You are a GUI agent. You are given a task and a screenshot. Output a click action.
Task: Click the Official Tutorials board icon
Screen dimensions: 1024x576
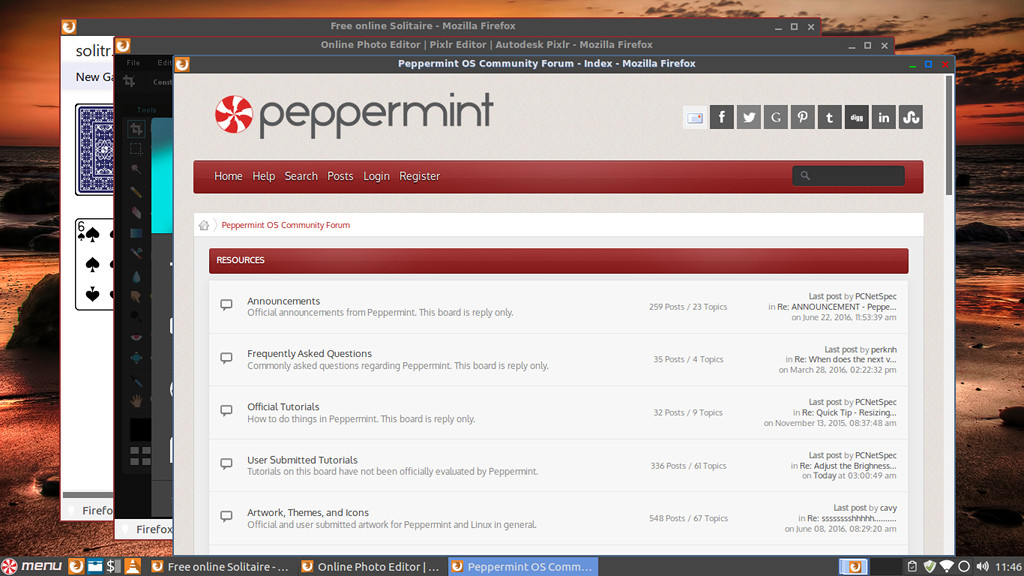click(226, 411)
